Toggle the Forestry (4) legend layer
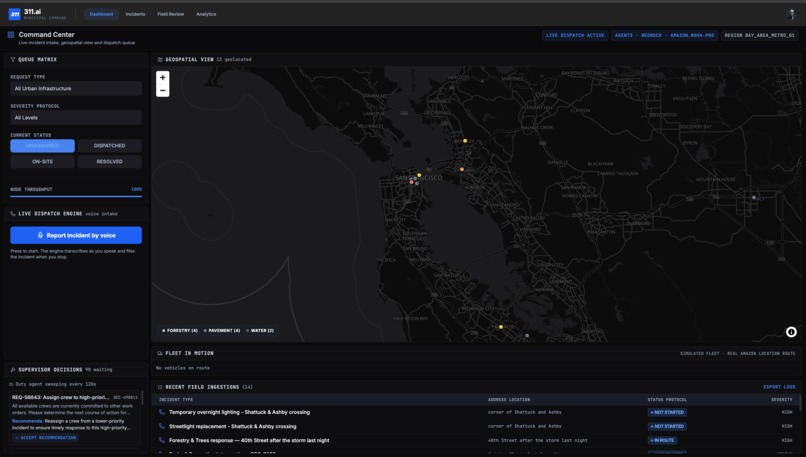Screen dimensions: 806x457 (x=180, y=331)
